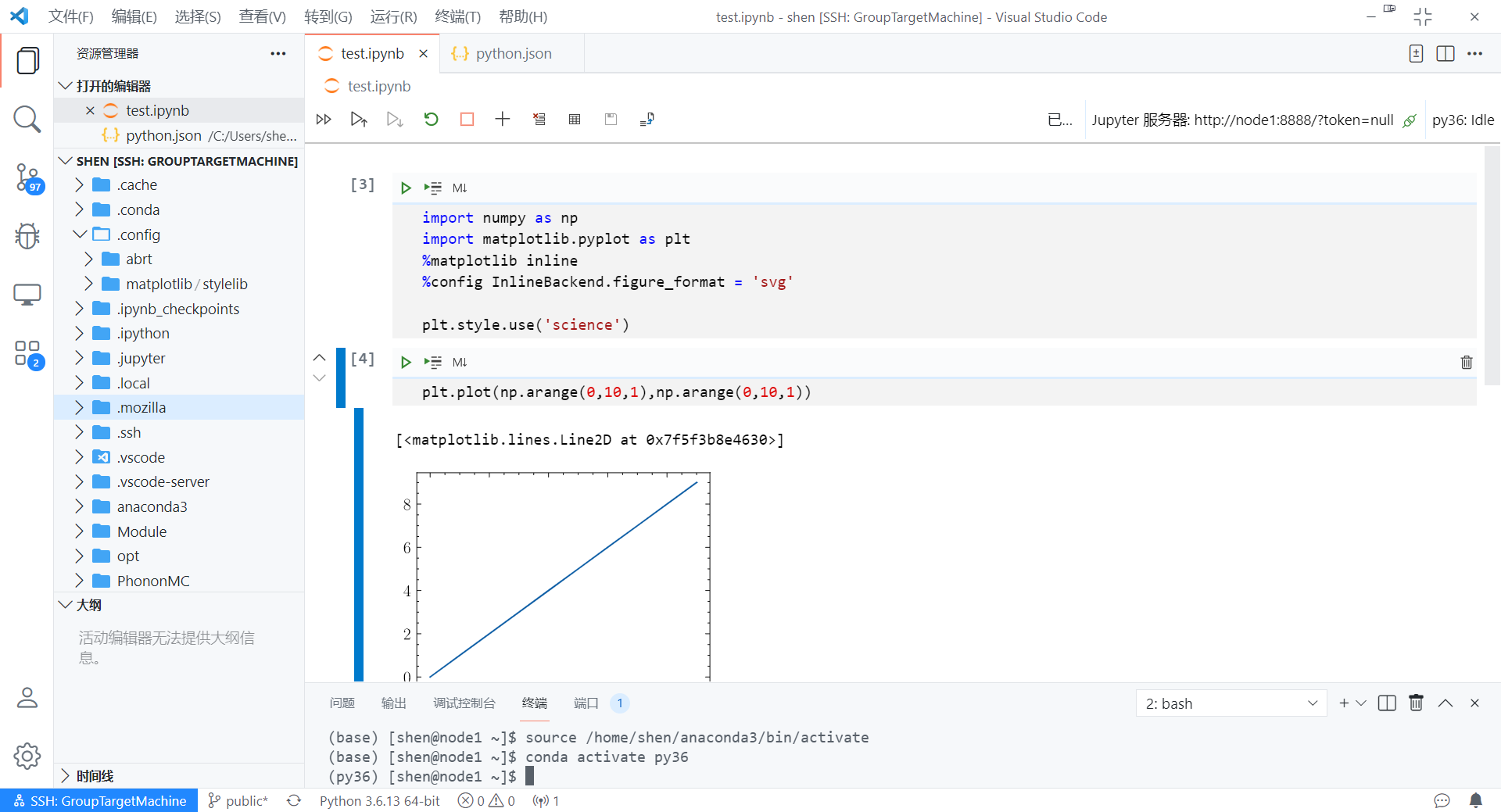
Task: Open the terminal selector '2: bash' dropdown
Action: (1231, 703)
